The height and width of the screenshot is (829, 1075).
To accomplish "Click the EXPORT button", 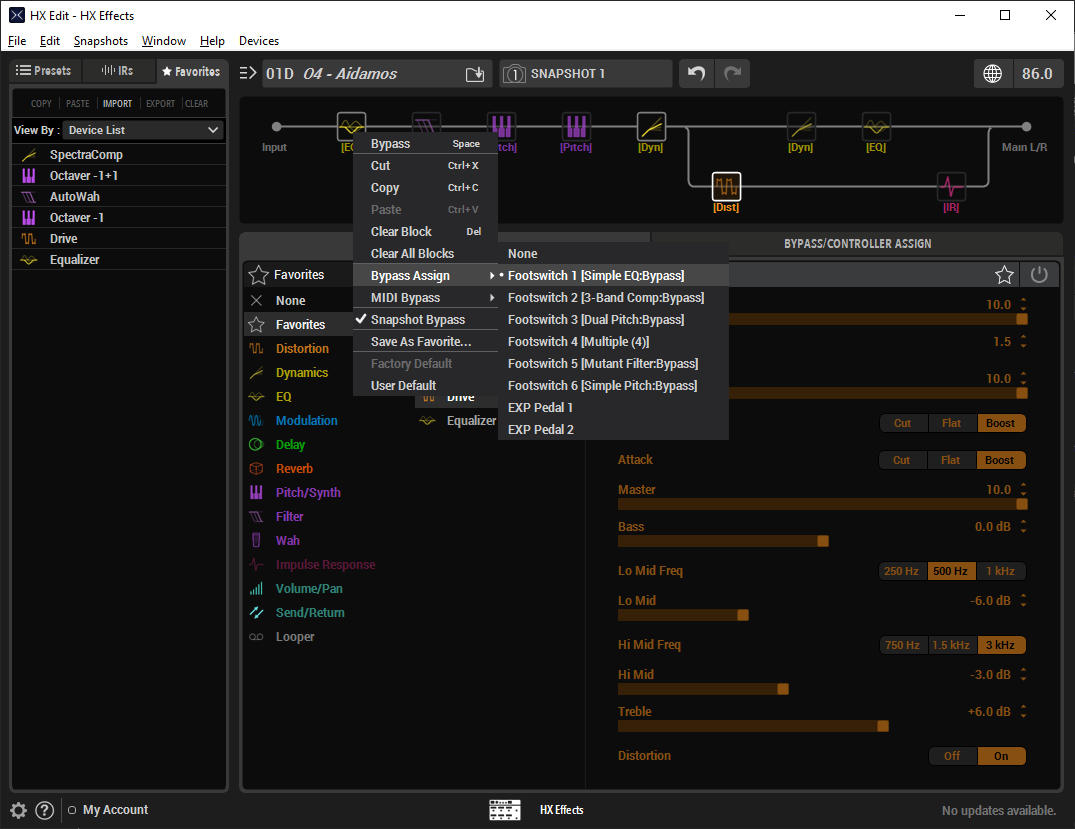I will pos(160,104).
